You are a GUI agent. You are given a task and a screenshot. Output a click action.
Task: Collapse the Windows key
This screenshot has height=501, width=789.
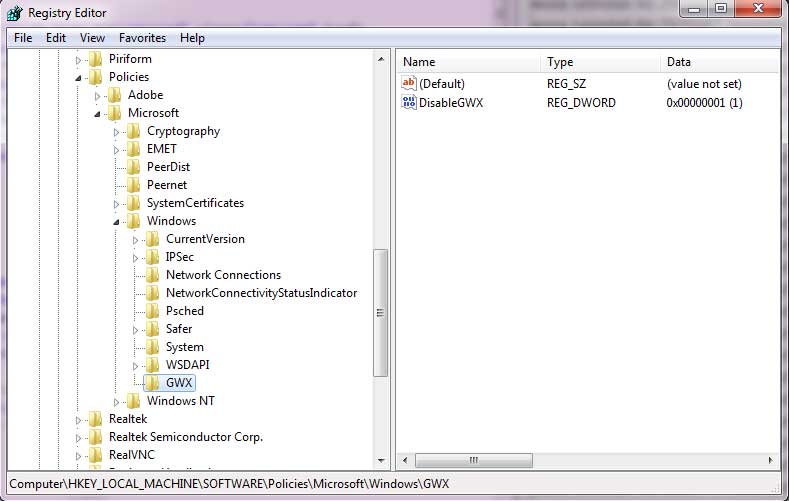click(x=116, y=222)
